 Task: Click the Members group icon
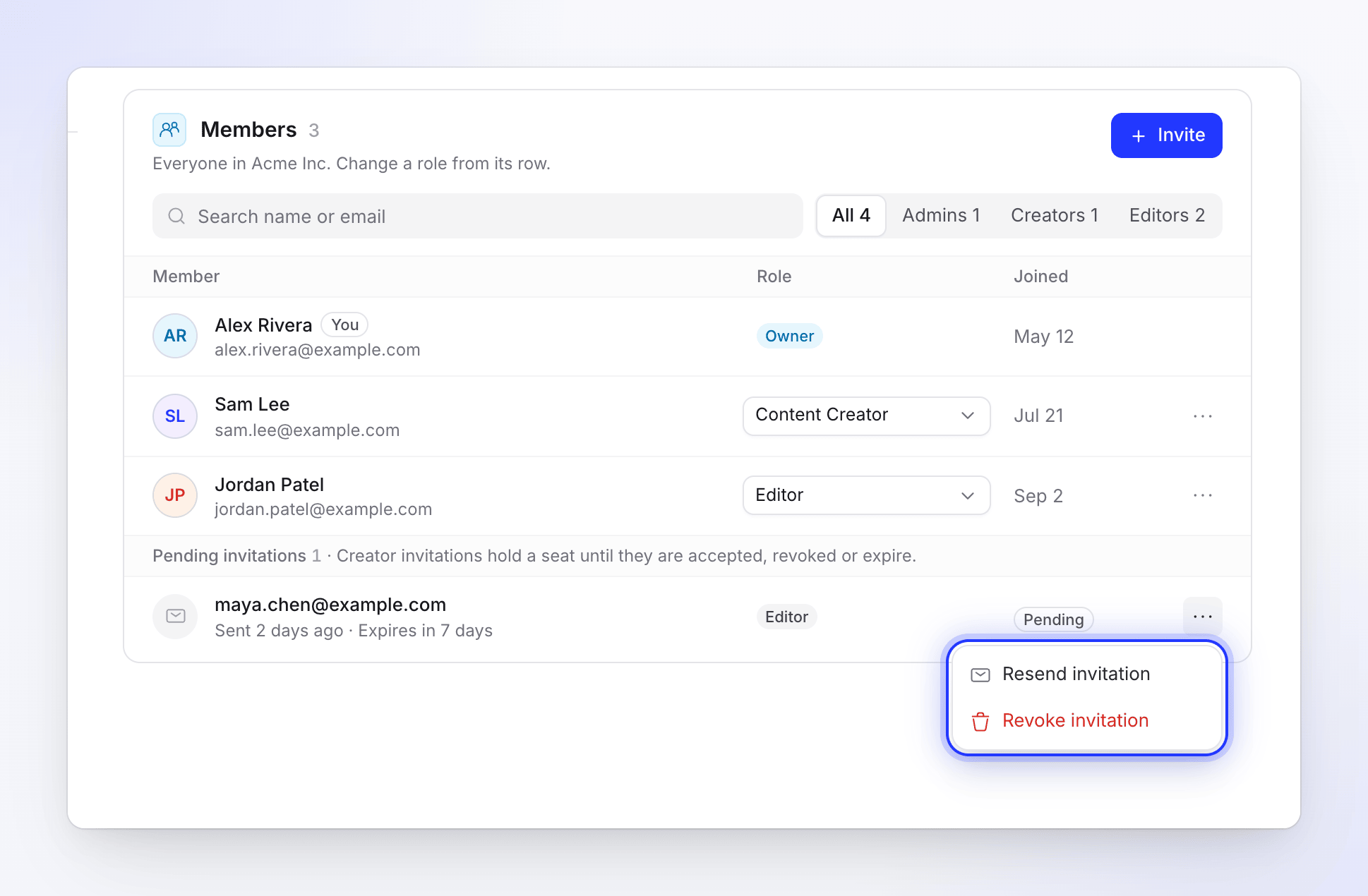169,130
